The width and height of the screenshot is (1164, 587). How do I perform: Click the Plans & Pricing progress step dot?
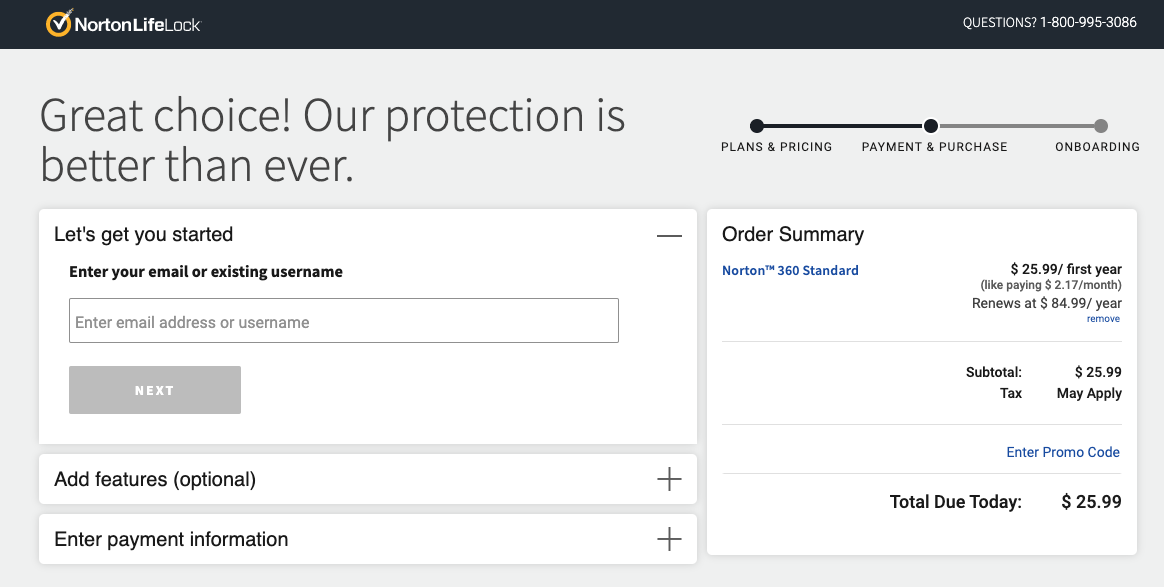pyautogui.click(x=755, y=126)
